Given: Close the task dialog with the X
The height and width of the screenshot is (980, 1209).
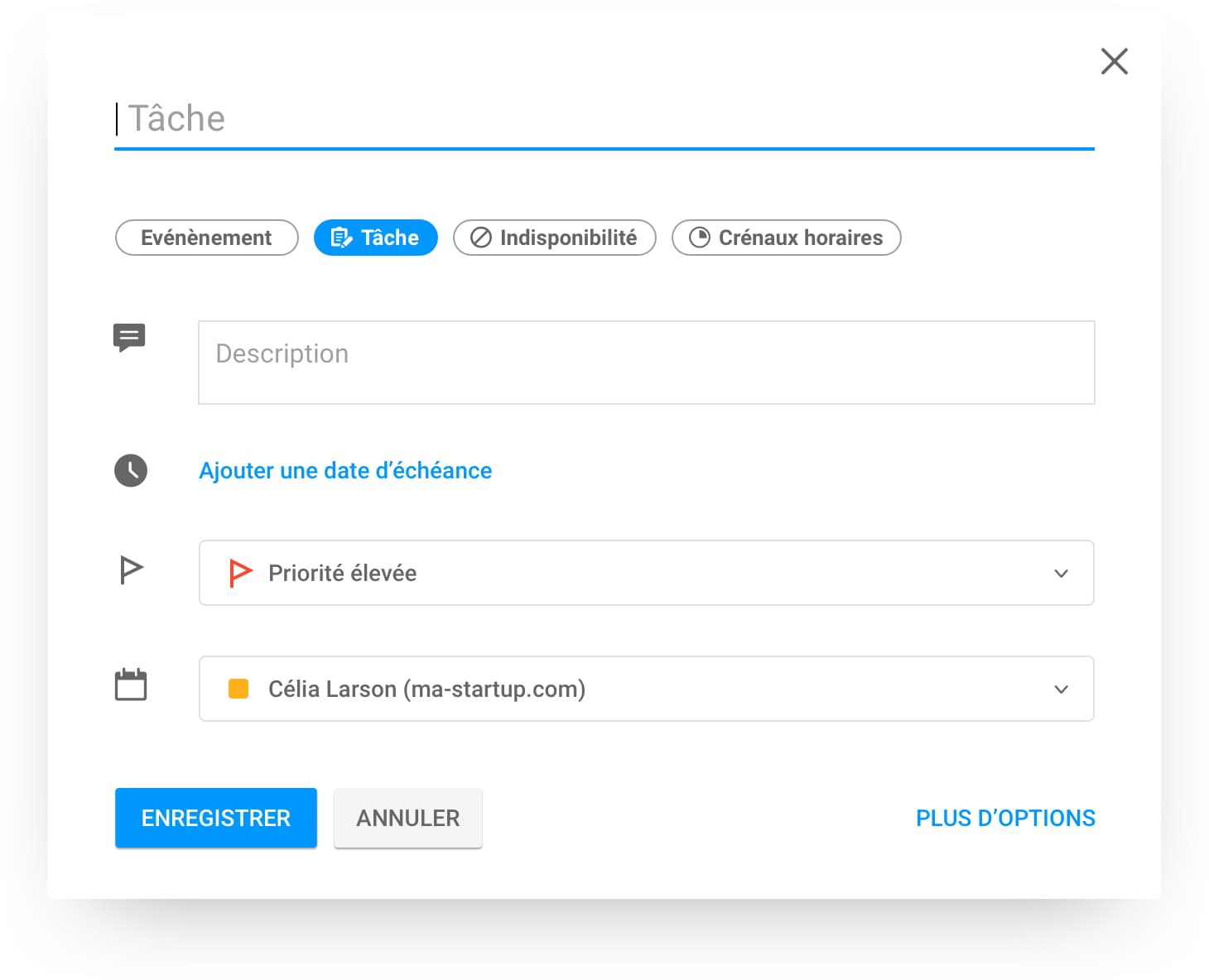Looking at the screenshot, I should [x=1114, y=61].
